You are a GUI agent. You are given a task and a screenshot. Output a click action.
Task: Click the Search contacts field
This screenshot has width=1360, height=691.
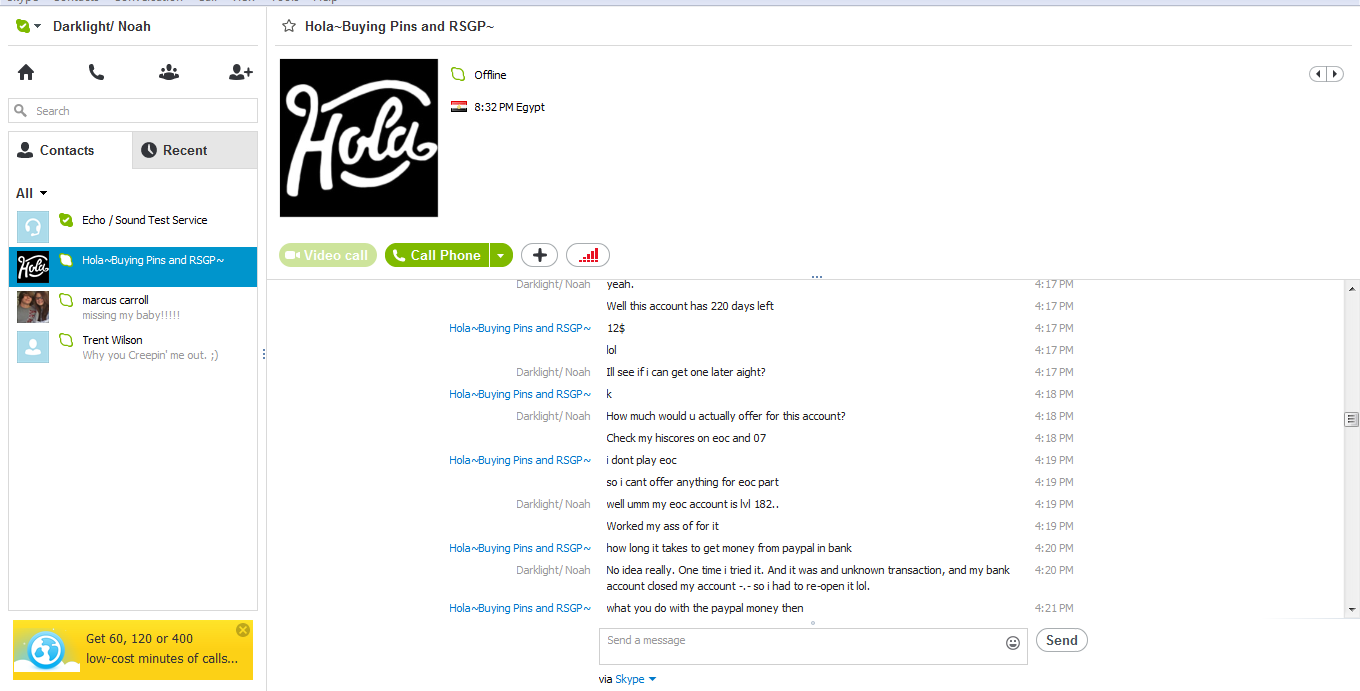(133, 111)
